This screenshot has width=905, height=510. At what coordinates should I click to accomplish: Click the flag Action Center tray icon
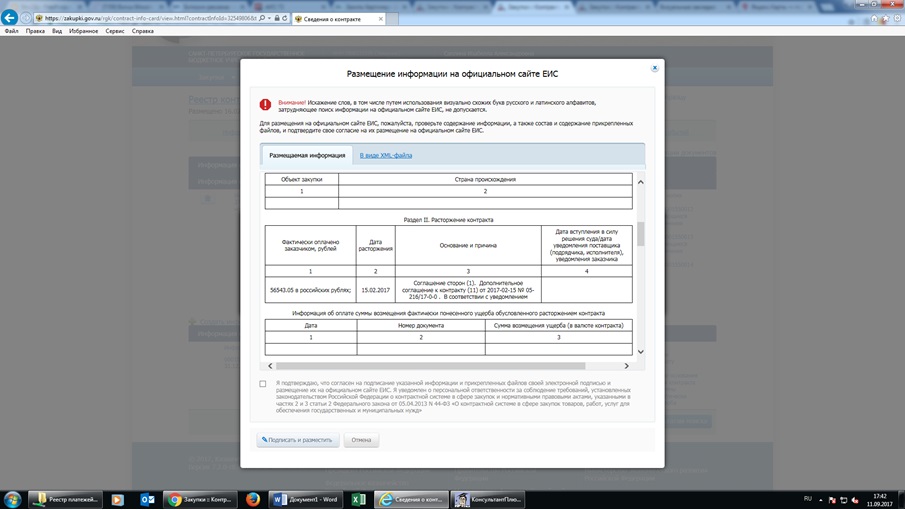832,500
